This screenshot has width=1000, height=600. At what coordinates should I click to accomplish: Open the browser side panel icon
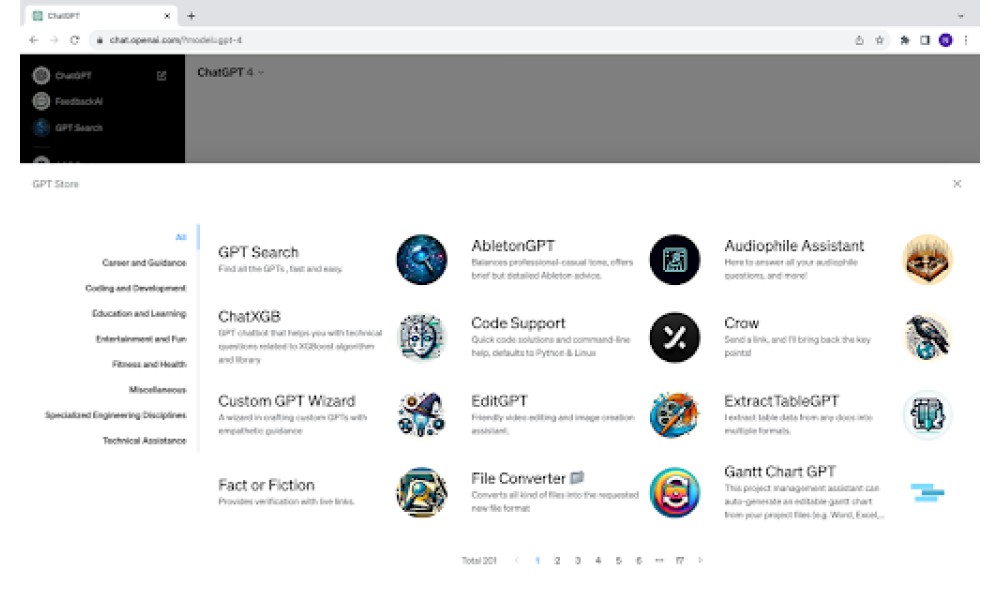tap(925, 40)
